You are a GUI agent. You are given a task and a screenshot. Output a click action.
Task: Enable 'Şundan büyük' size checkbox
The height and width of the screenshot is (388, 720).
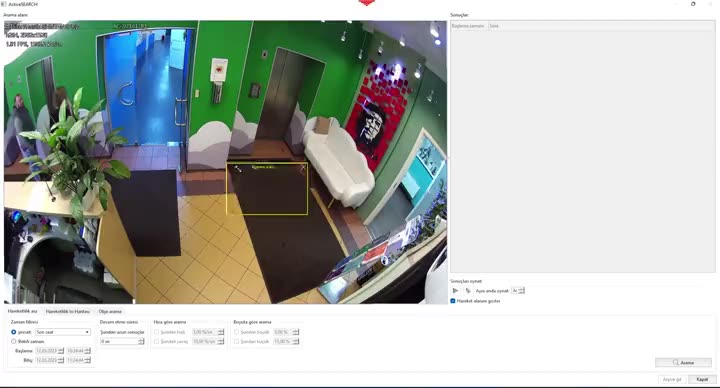tap(236, 332)
